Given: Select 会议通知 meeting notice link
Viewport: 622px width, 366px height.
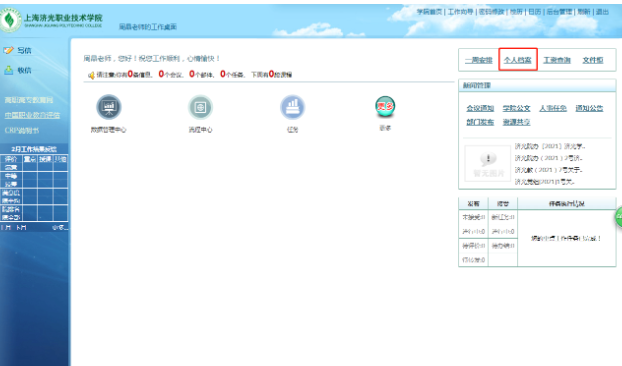Looking at the screenshot, I should point(480,108).
